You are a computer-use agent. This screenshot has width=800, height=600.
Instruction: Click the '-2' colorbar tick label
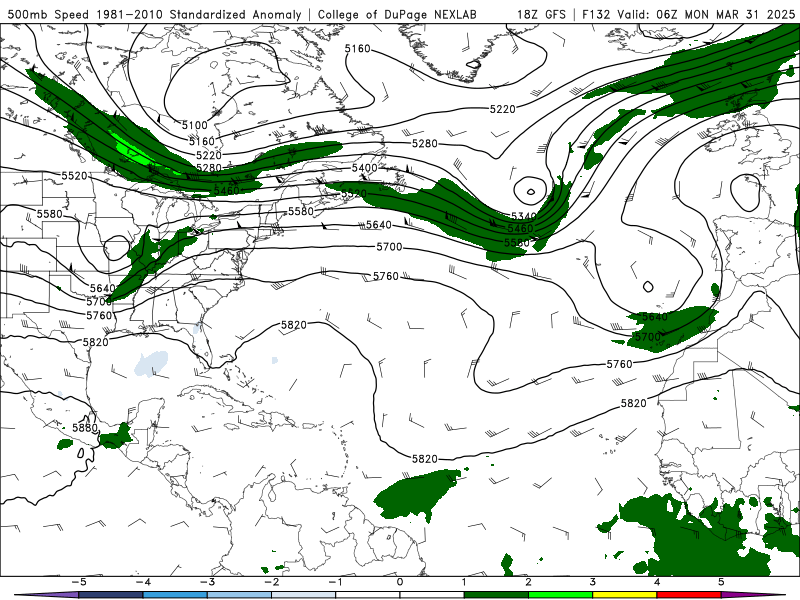click(x=271, y=582)
